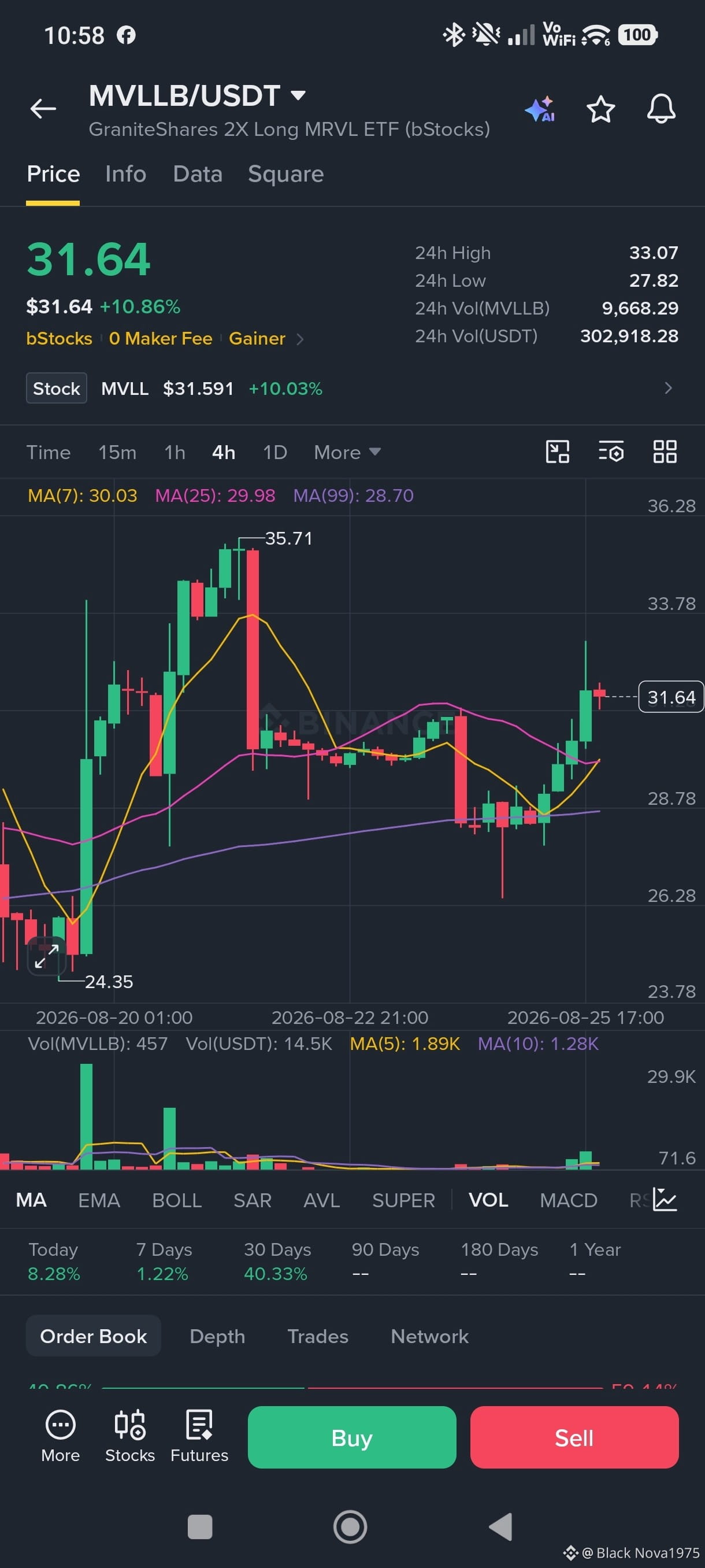Tap the Stock label badge

57,389
